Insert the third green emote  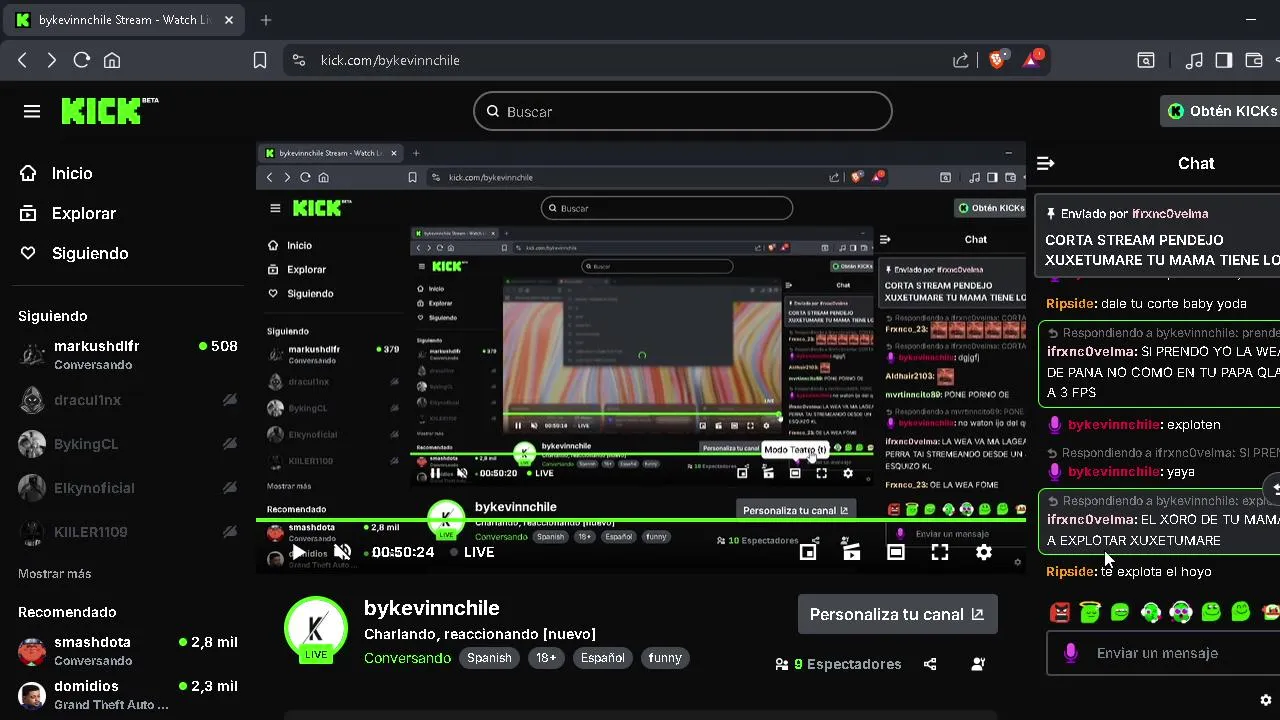pyautogui.click(x=1120, y=612)
